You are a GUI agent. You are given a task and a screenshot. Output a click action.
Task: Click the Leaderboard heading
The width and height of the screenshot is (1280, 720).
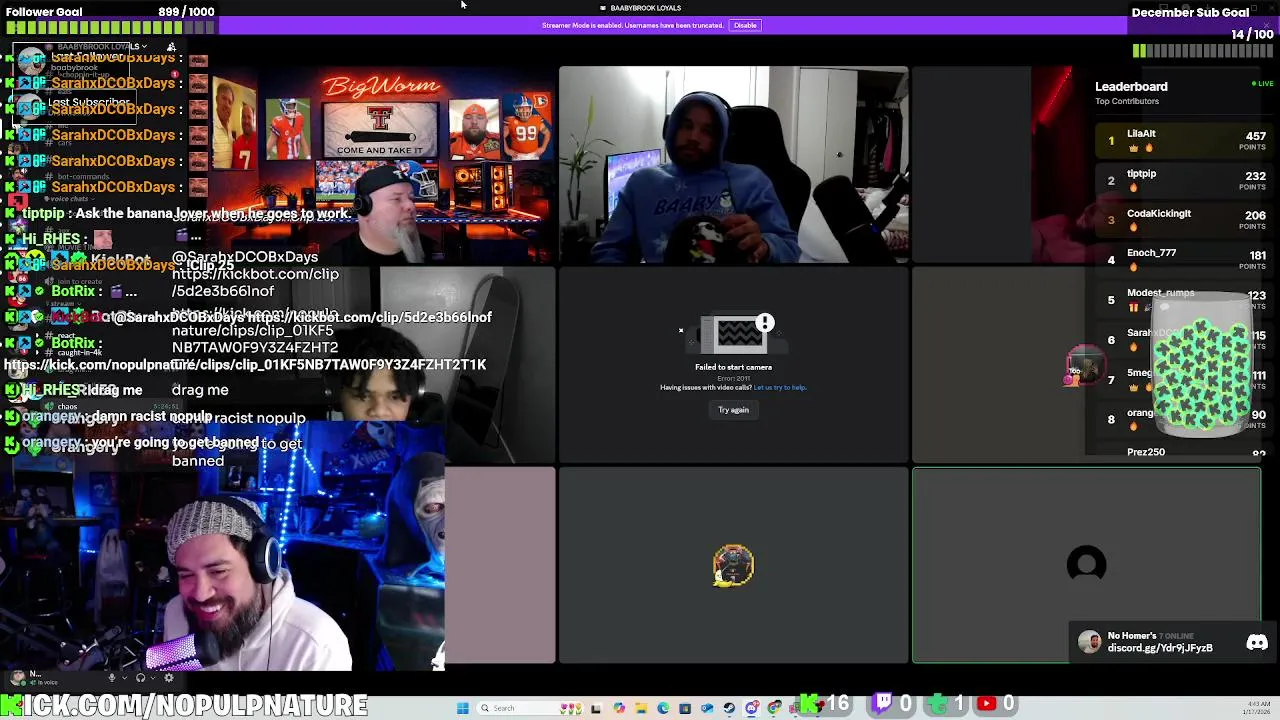[1131, 86]
